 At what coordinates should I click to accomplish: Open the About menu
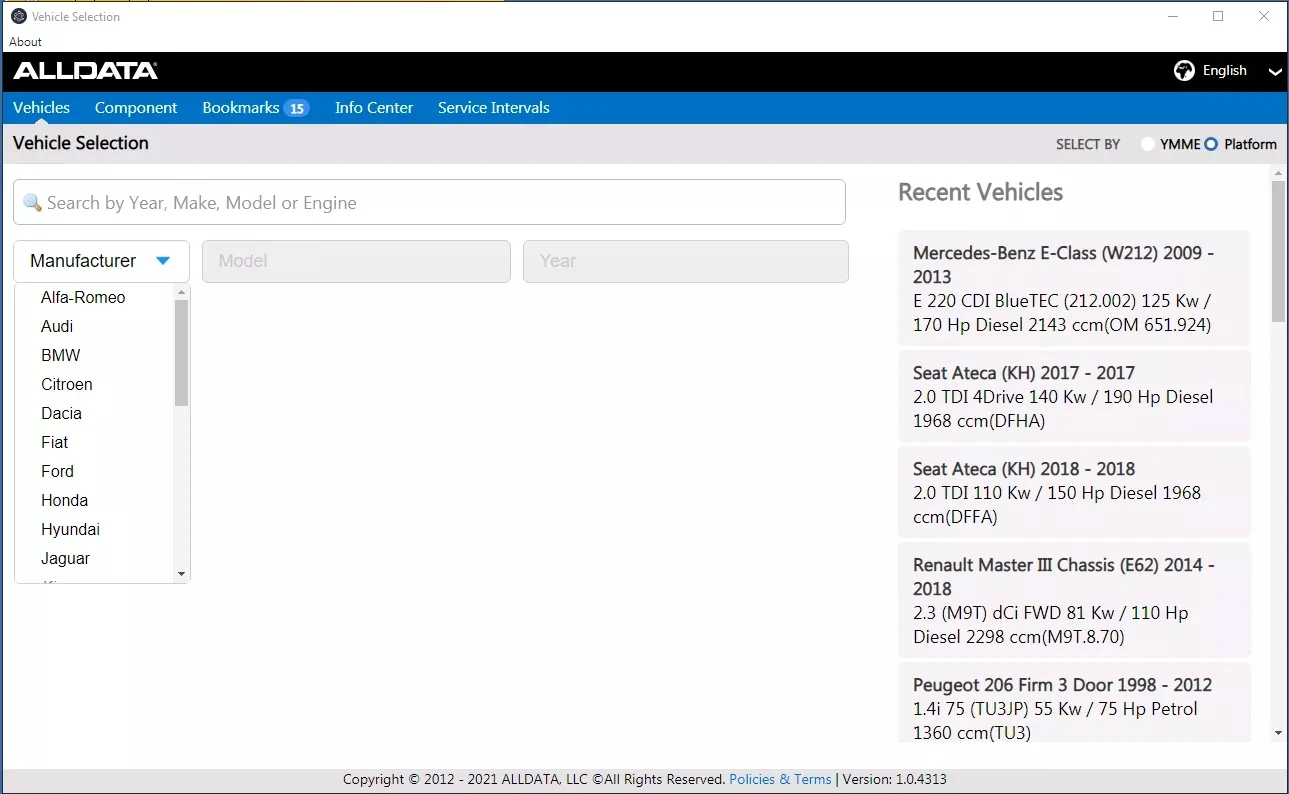(26, 42)
